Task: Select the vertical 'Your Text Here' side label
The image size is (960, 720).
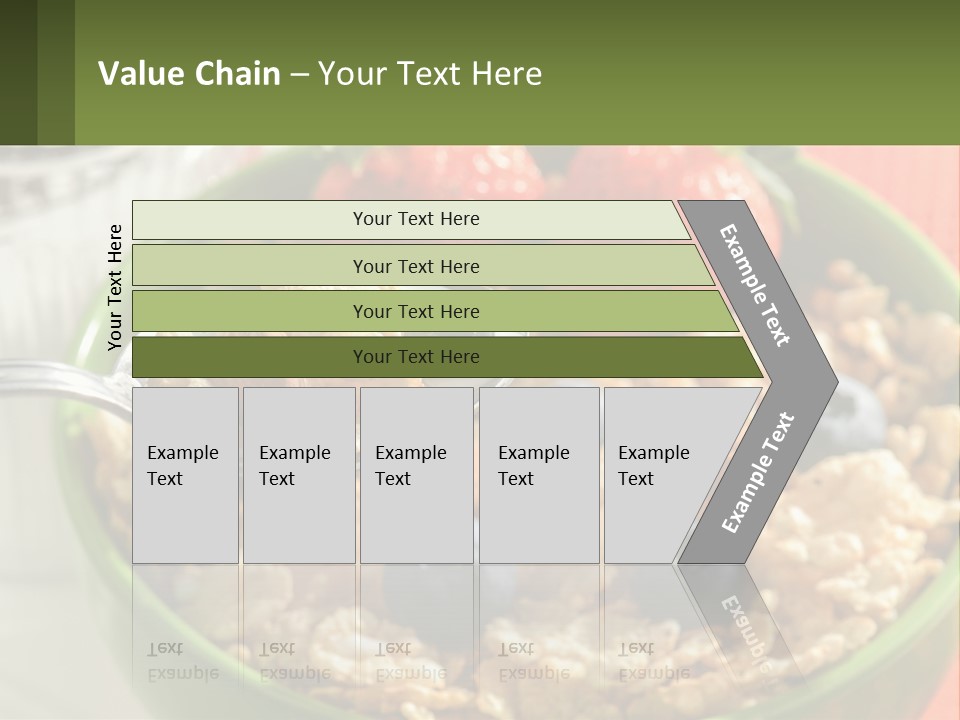Action: 114,287
